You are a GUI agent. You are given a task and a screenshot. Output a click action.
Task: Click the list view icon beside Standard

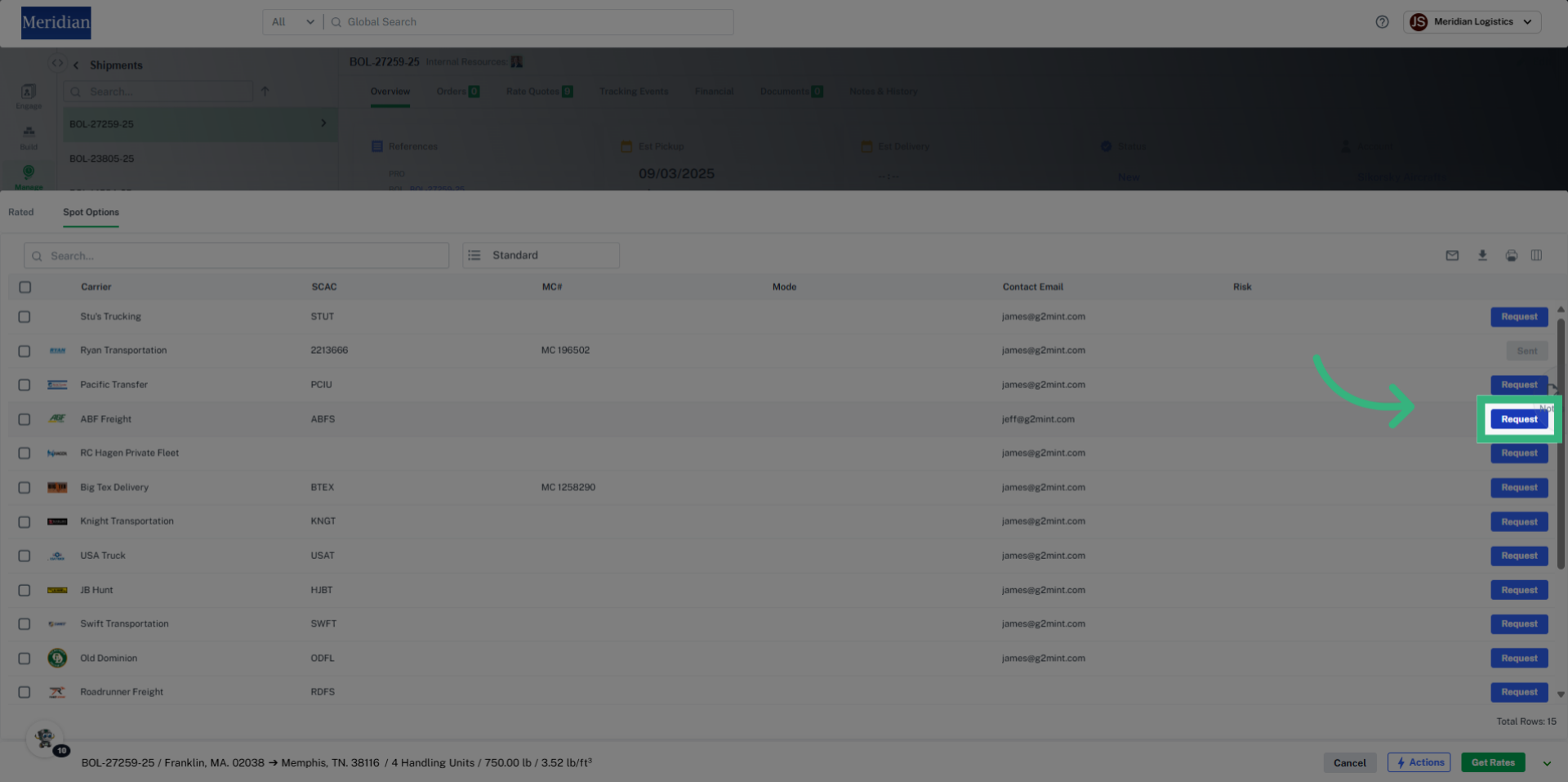pyautogui.click(x=474, y=256)
